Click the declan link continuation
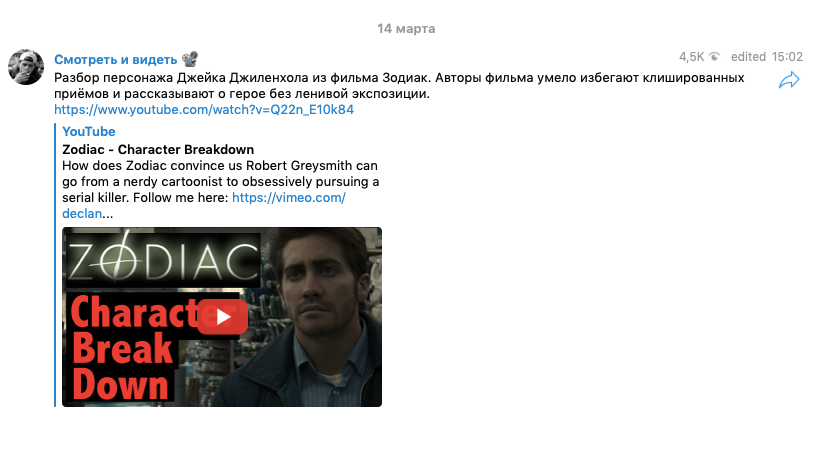815x459 pixels. click(82, 214)
